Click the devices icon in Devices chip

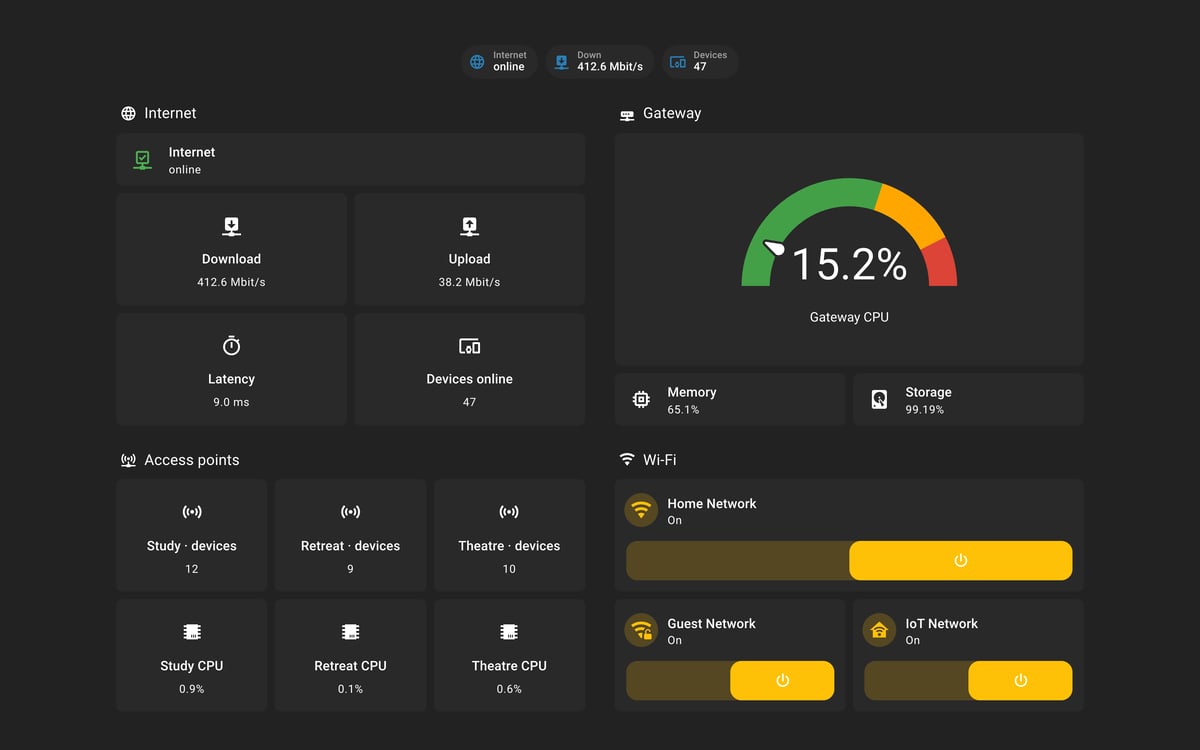coord(678,62)
